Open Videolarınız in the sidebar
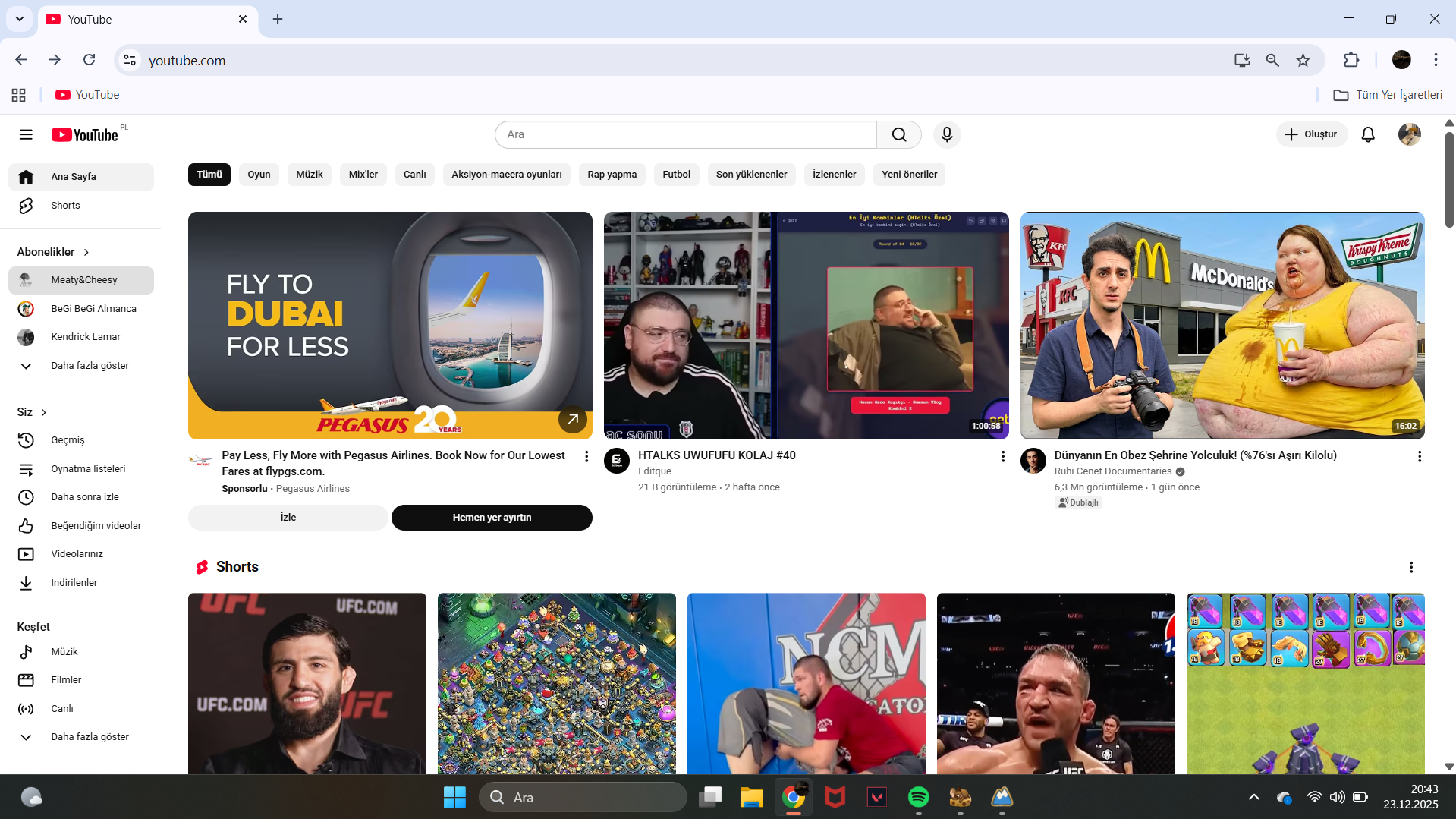 (81, 554)
